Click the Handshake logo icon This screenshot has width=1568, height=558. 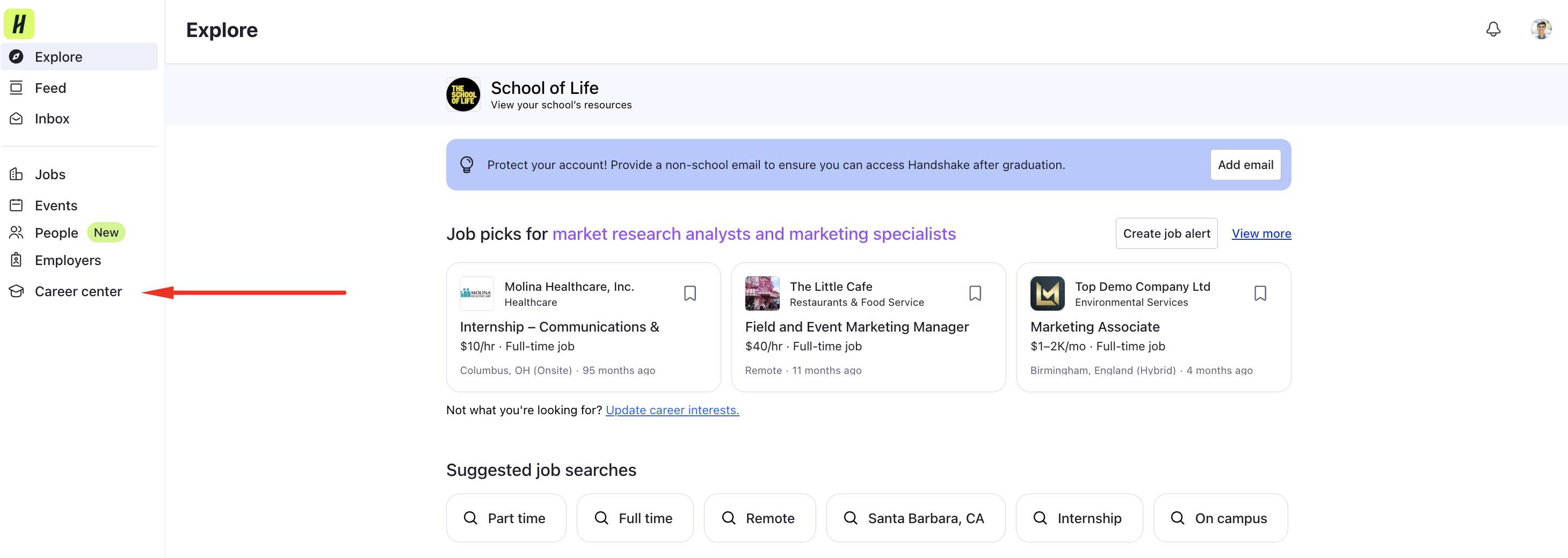click(x=19, y=24)
